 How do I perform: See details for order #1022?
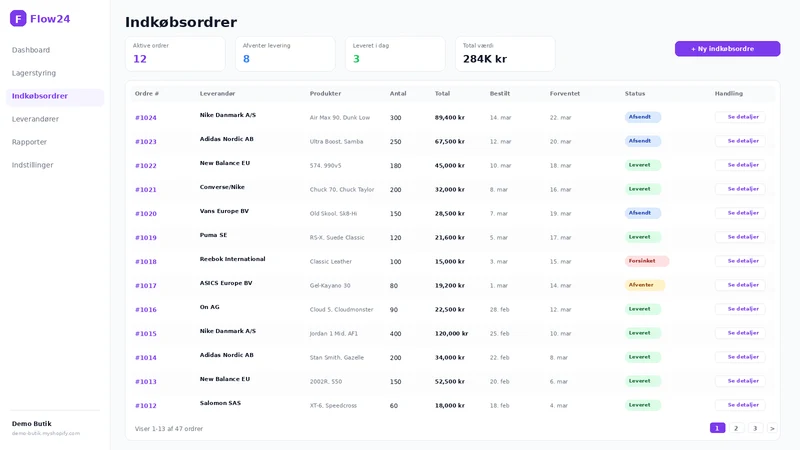click(740, 165)
